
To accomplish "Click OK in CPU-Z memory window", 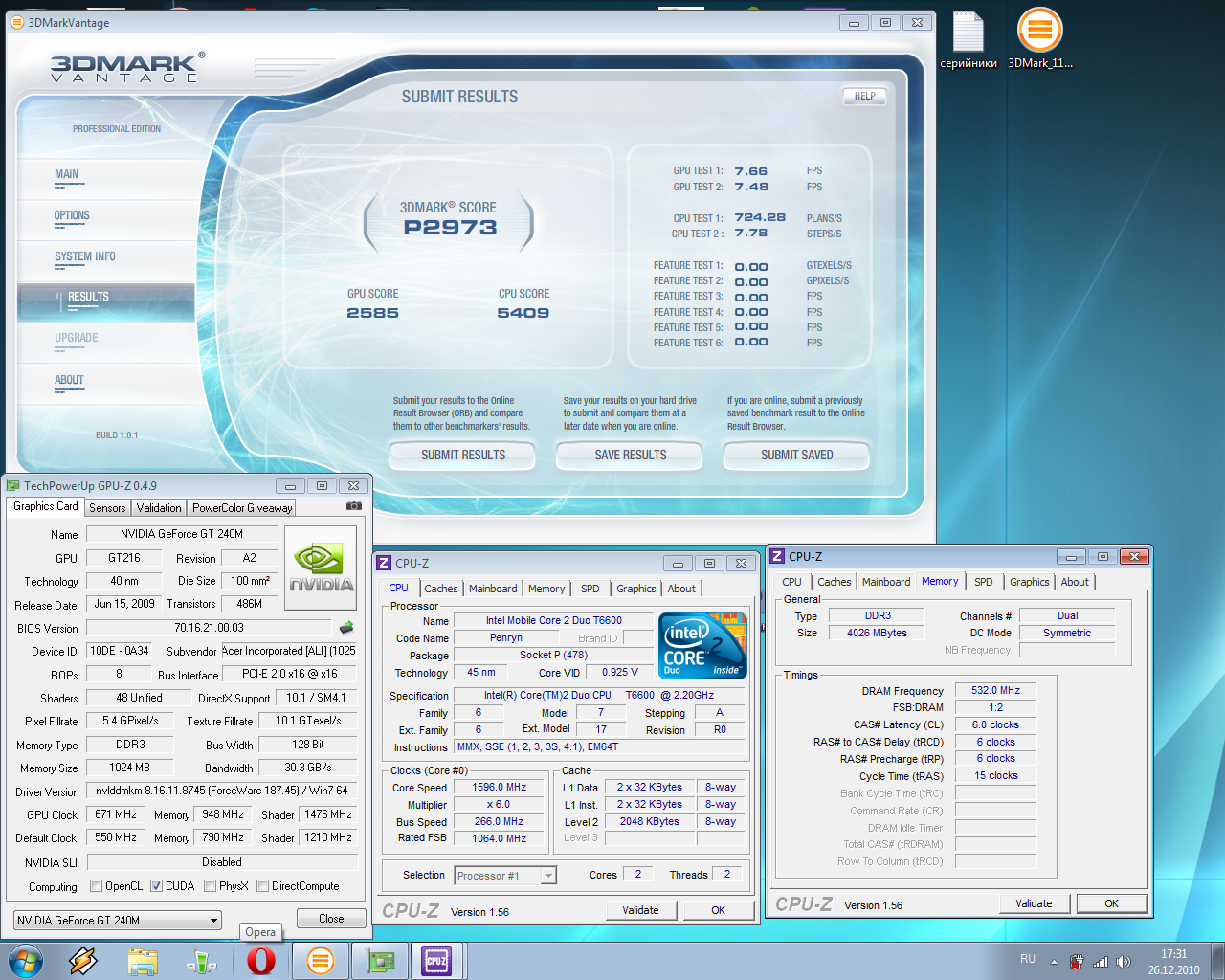I will point(1111,903).
